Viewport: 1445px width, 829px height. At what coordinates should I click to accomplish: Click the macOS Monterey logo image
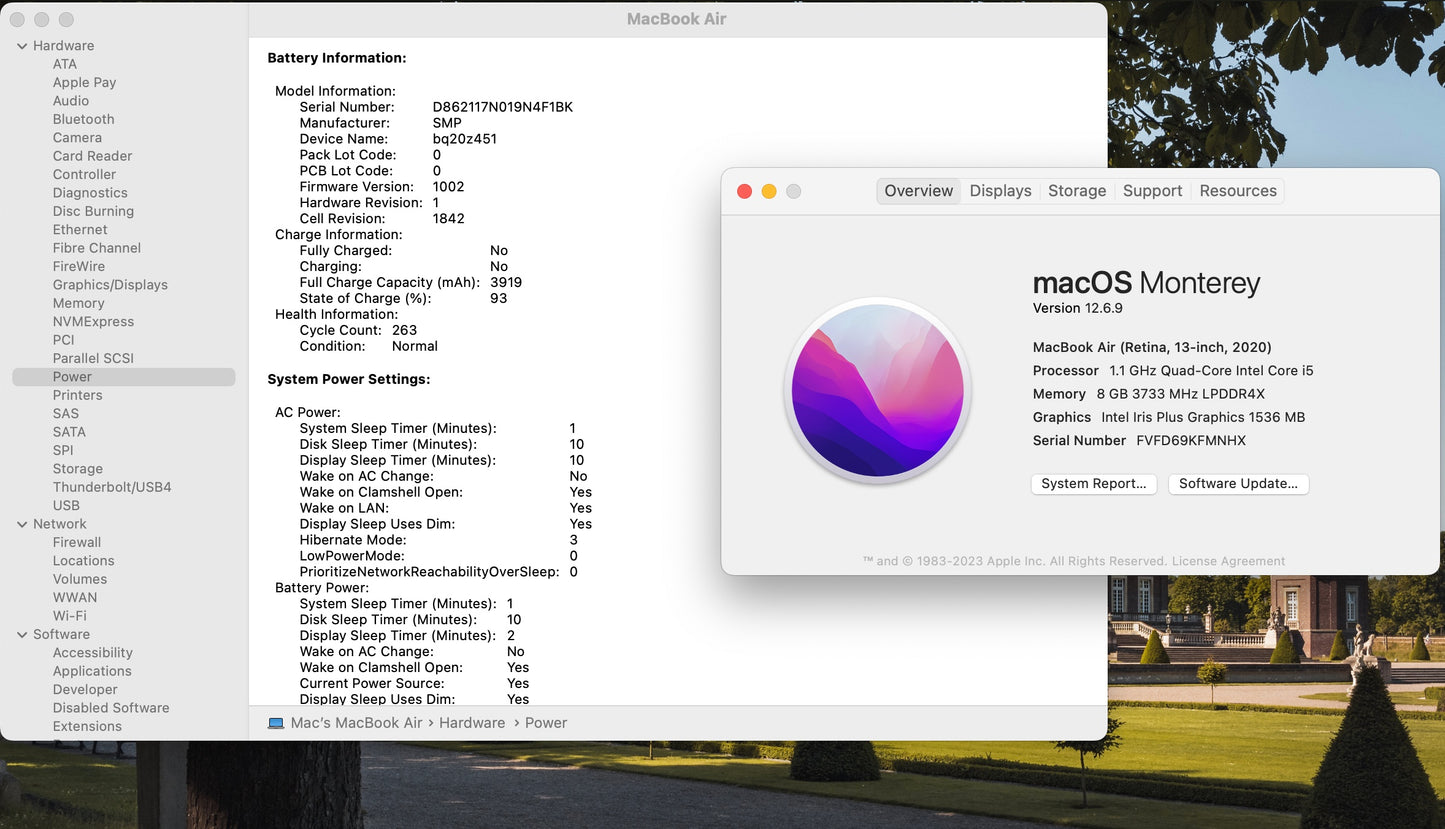pos(877,390)
